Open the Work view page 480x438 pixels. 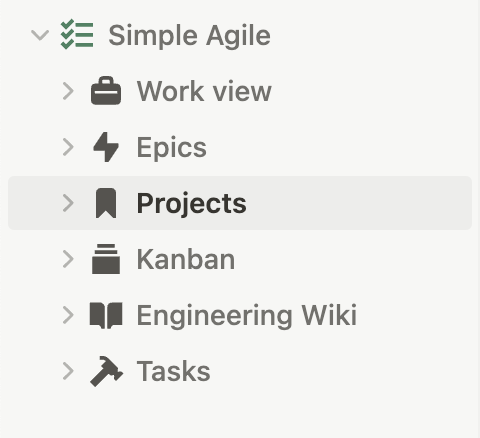(204, 91)
